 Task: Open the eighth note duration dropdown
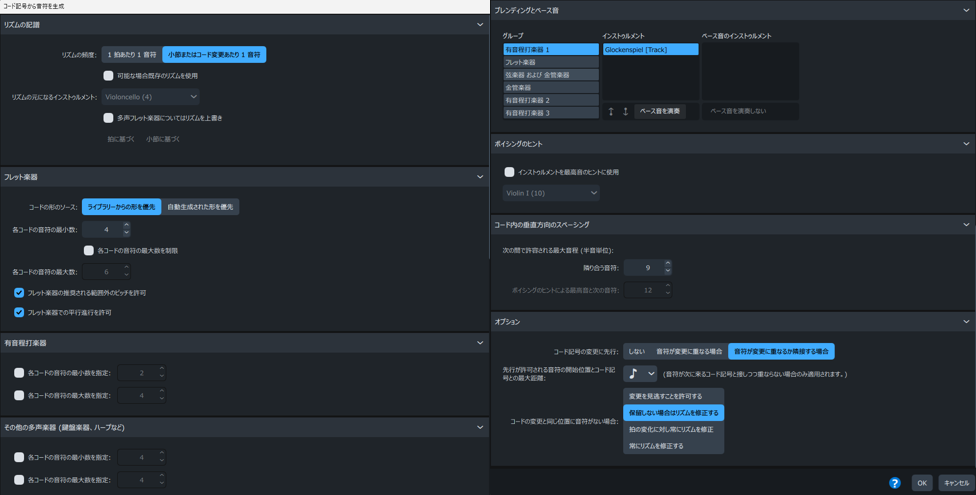[x=640, y=374]
